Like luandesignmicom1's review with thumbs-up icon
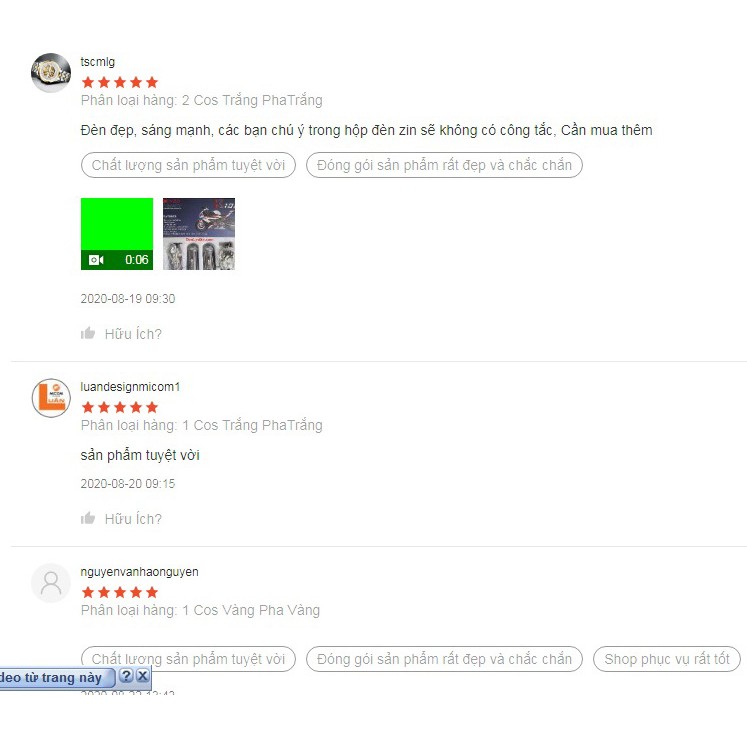 pos(88,518)
